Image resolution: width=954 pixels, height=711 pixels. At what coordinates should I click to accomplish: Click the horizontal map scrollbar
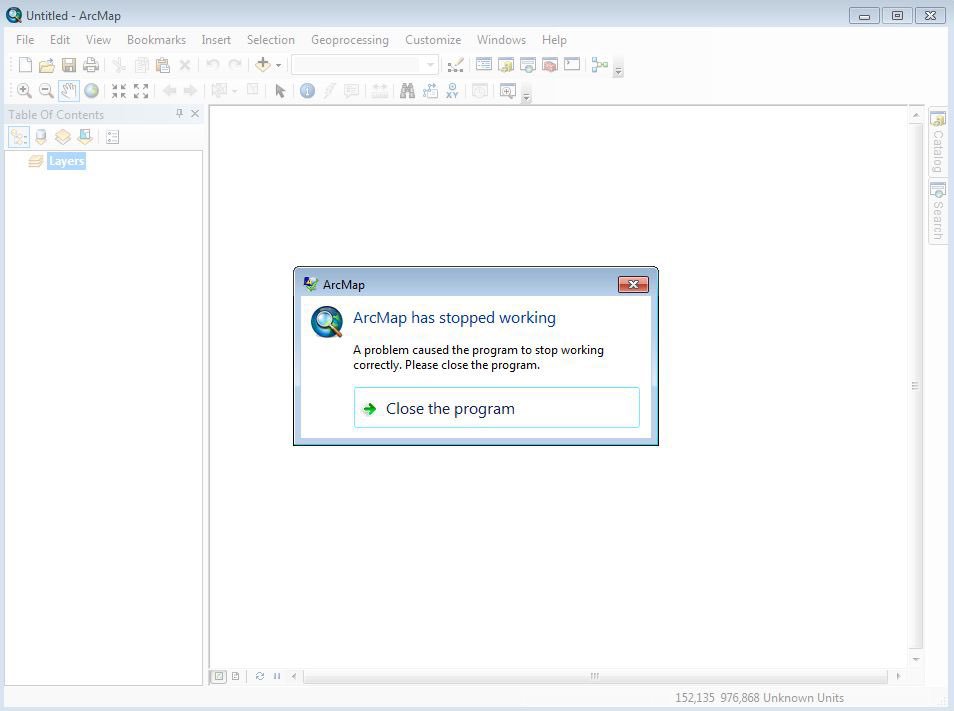pos(594,676)
